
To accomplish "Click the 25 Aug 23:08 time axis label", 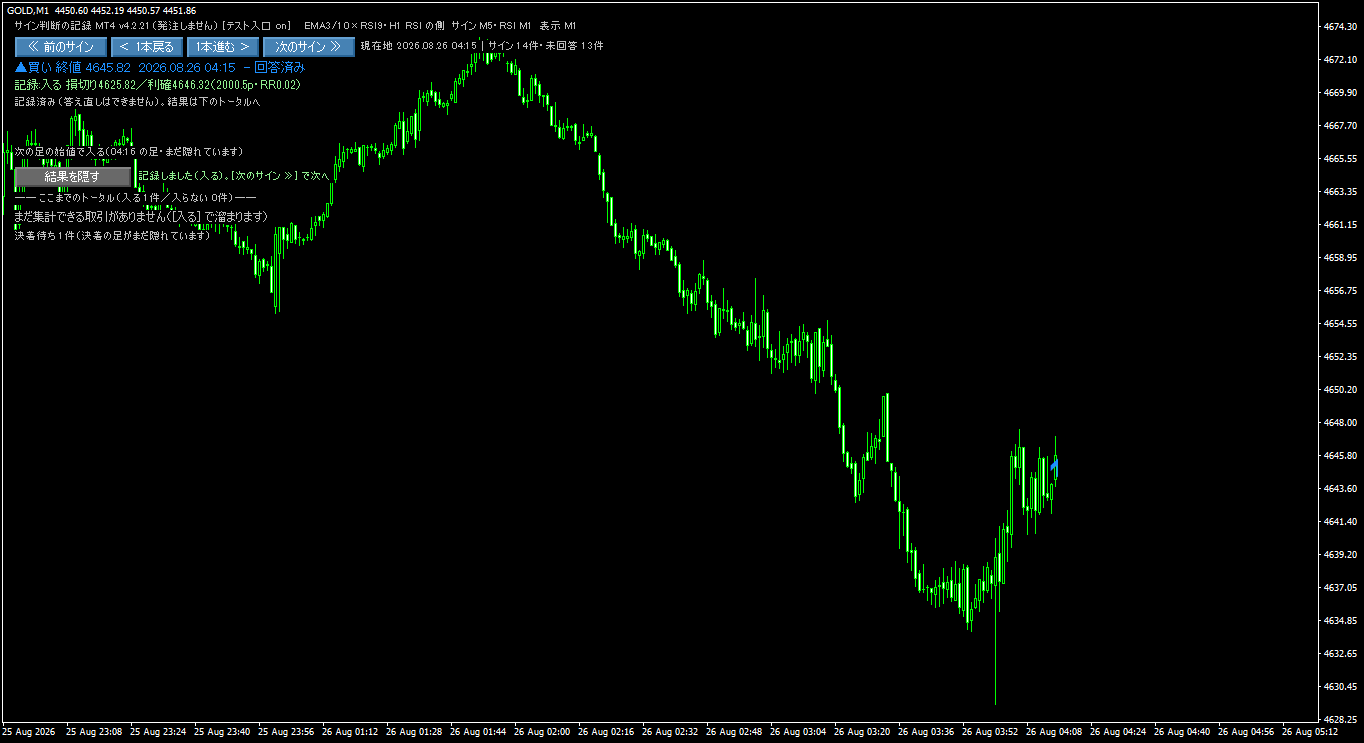I will [94, 731].
